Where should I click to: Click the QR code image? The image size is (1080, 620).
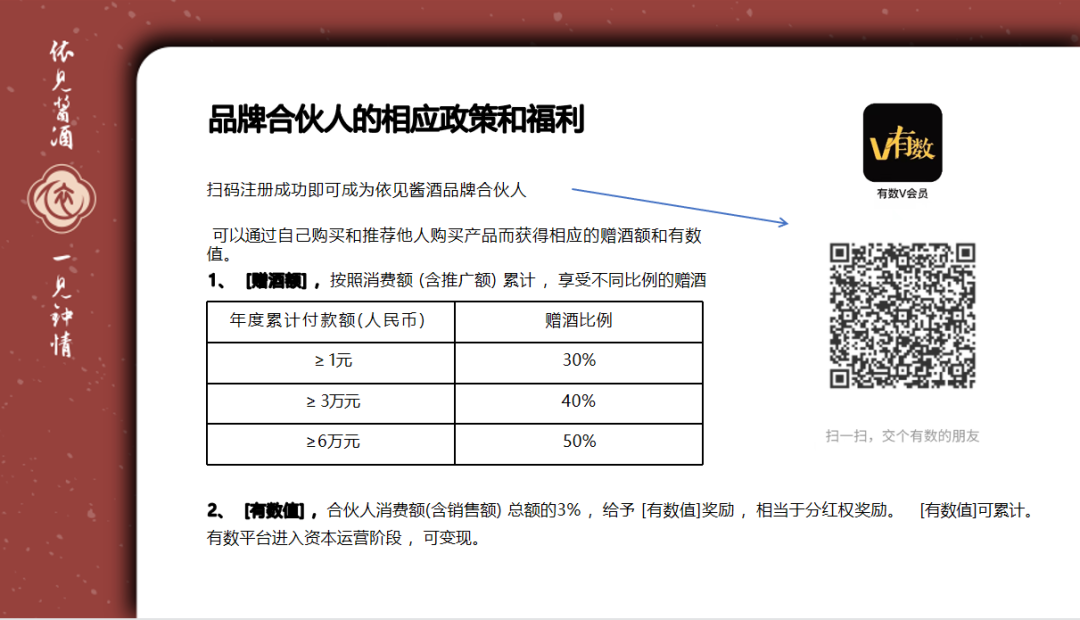point(902,315)
